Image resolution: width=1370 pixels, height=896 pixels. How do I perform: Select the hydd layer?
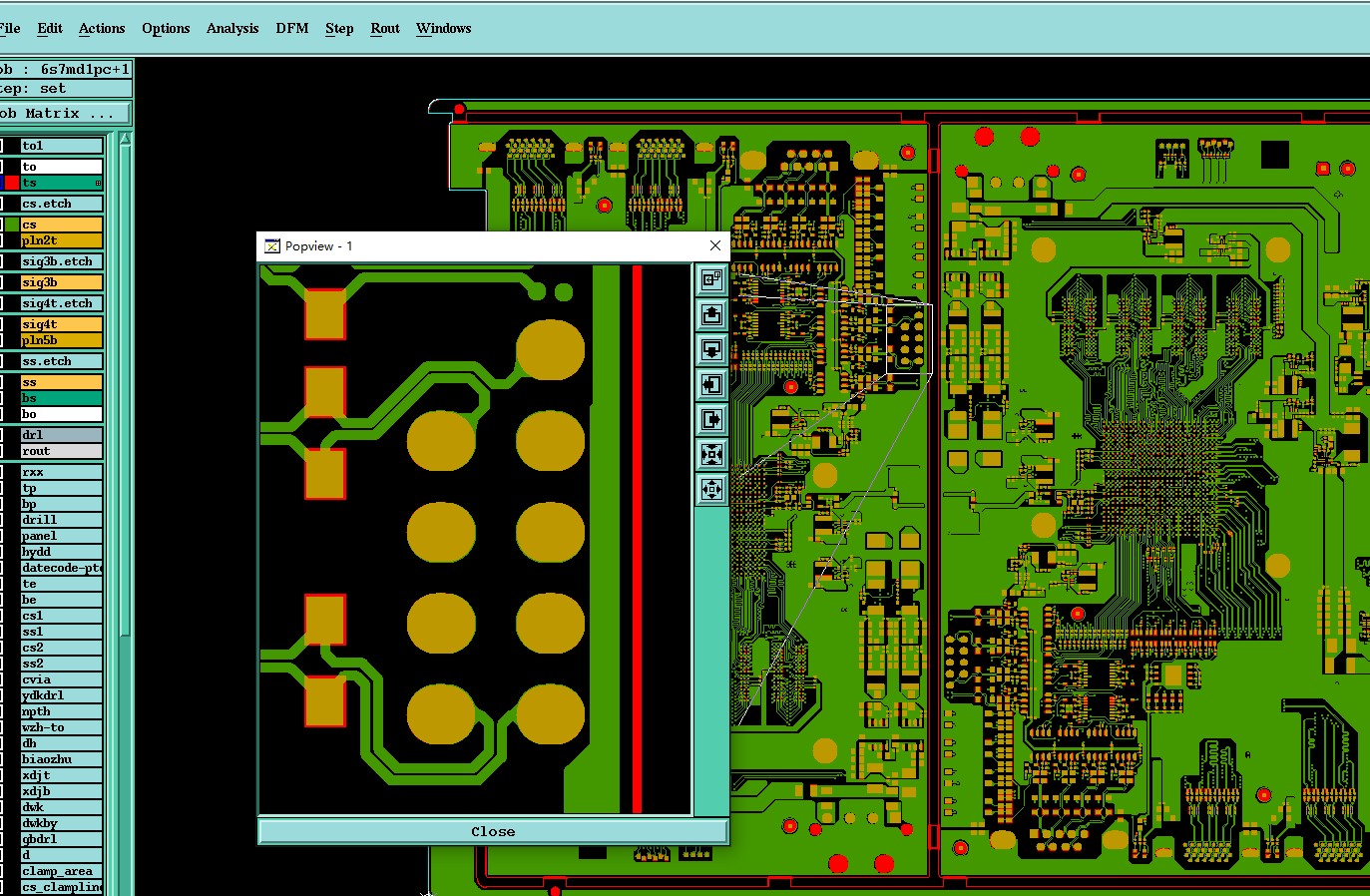[61, 552]
